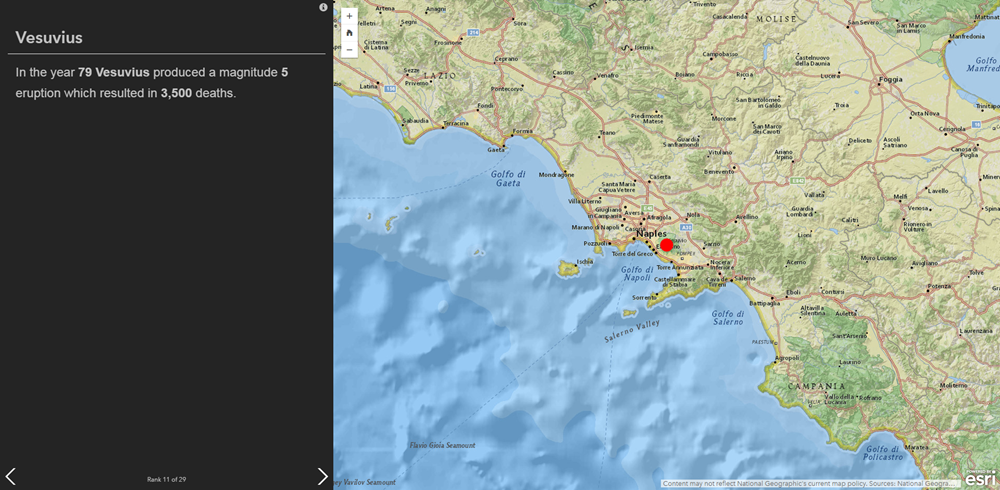Click the map attribution text
The width and height of the screenshot is (1000, 490).
click(809, 484)
